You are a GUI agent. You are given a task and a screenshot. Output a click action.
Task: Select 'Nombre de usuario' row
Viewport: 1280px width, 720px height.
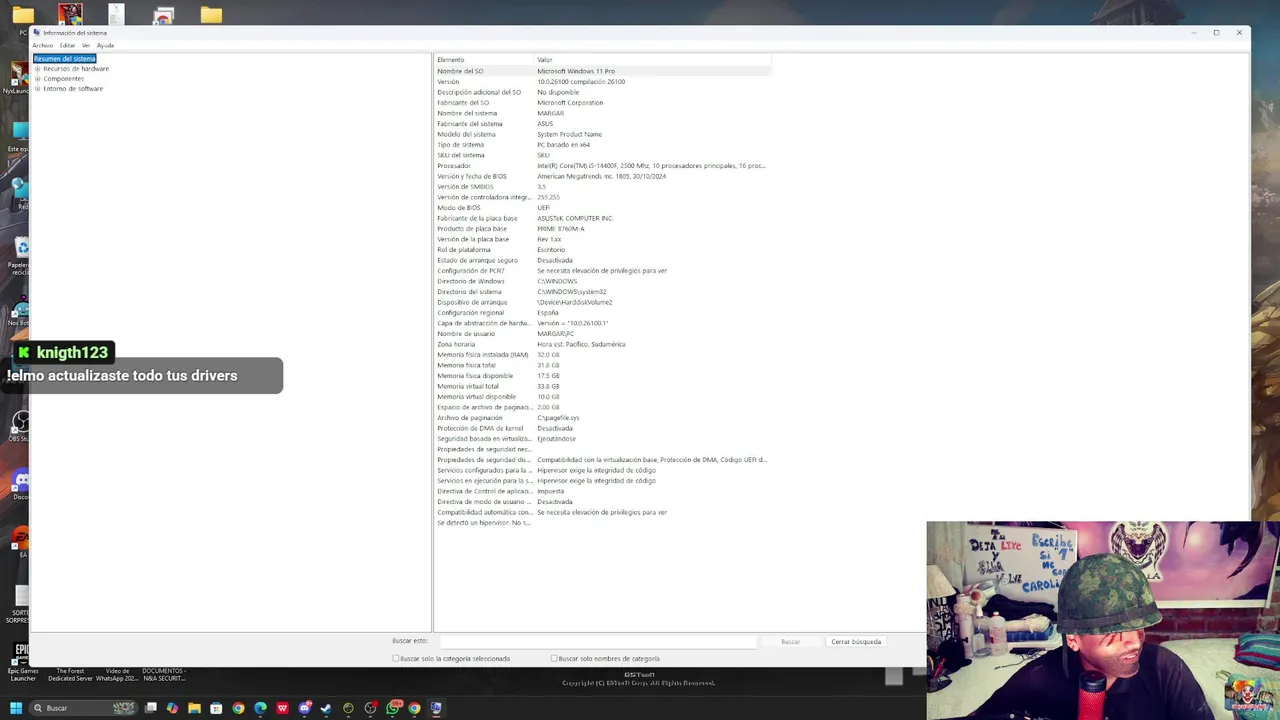click(602, 334)
